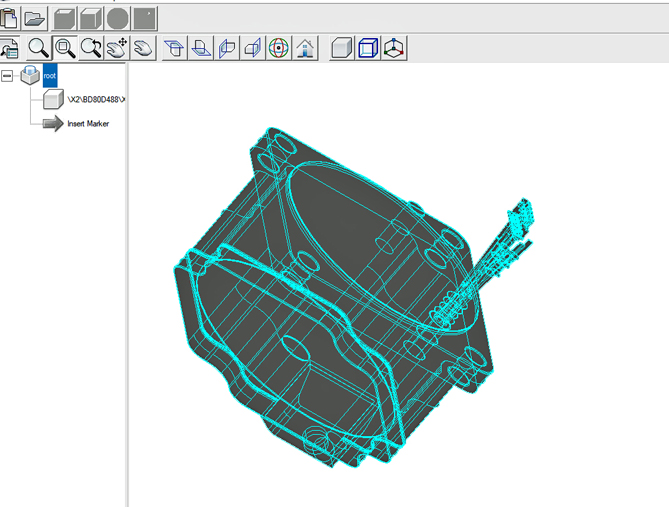Select the root node in tree
Screen dimensions: 669x507
click(x=50, y=76)
